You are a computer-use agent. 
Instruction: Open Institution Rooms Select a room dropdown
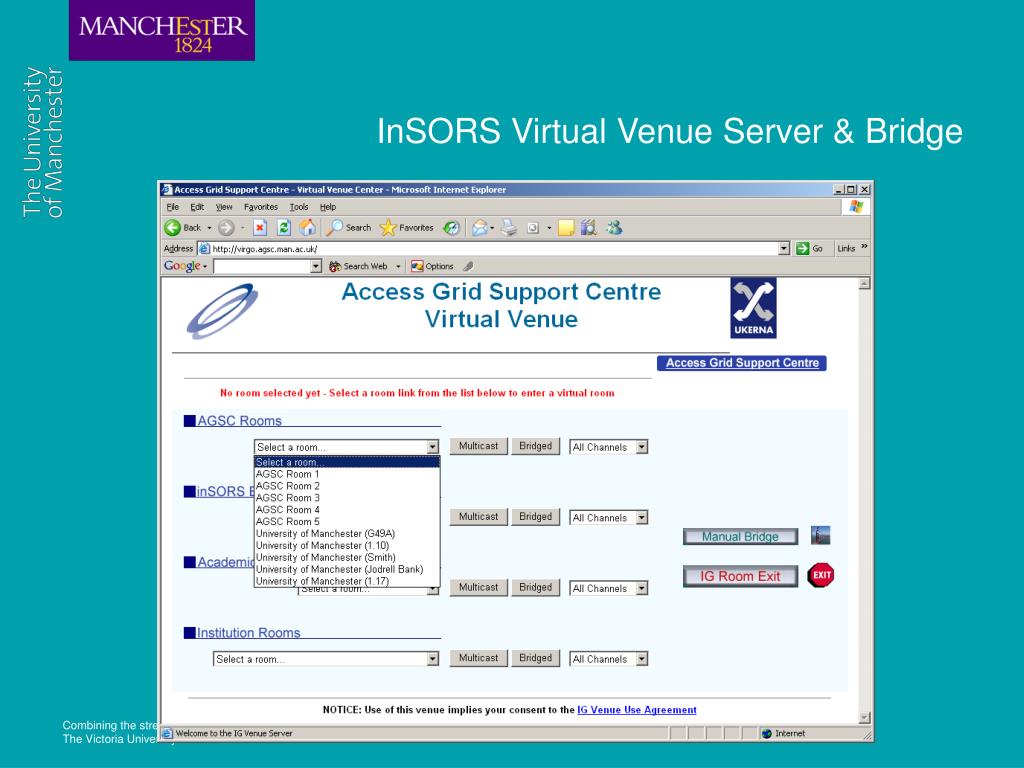click(432, 659)
